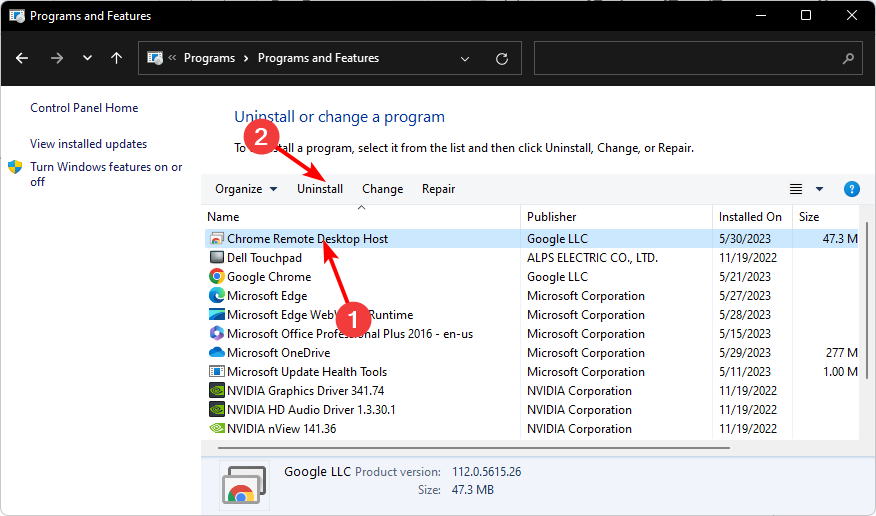Viewport: 876px width, 516px height.
Task: Open Turn Windows features on or off
Action: (106, 174)
